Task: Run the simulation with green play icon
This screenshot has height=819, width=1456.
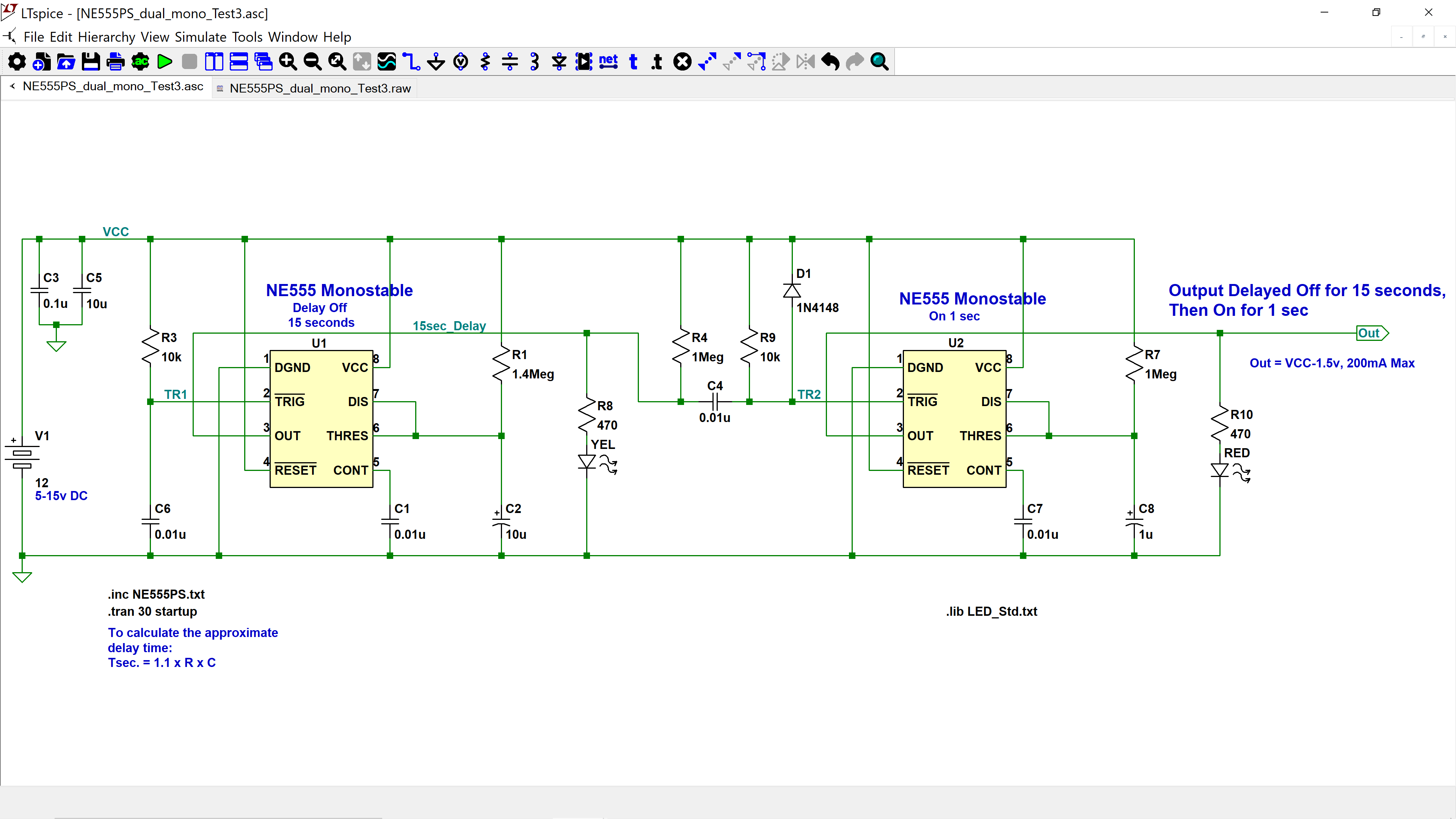Action: pos(165,61)
